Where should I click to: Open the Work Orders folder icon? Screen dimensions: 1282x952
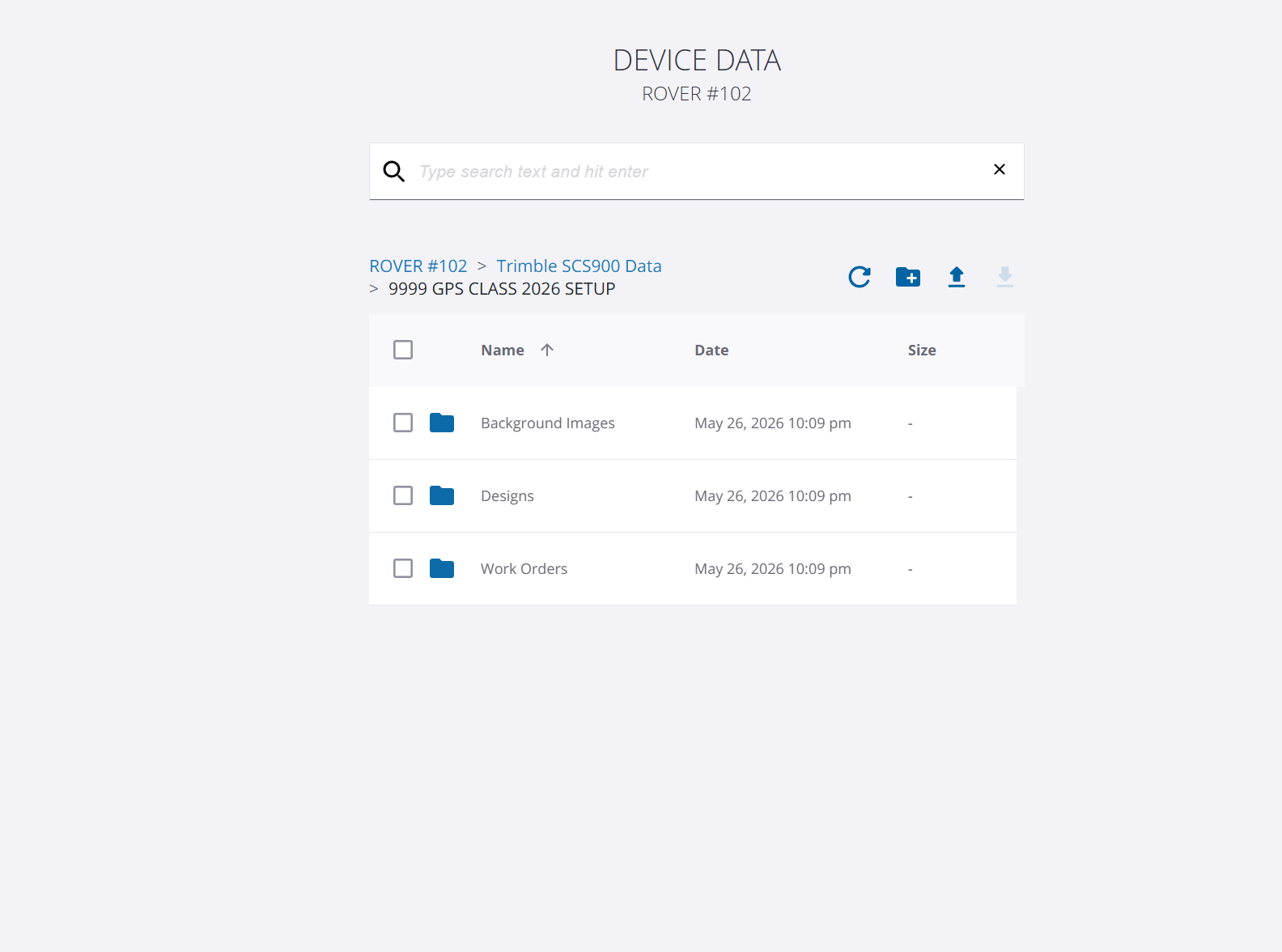[x=442, y=568]
